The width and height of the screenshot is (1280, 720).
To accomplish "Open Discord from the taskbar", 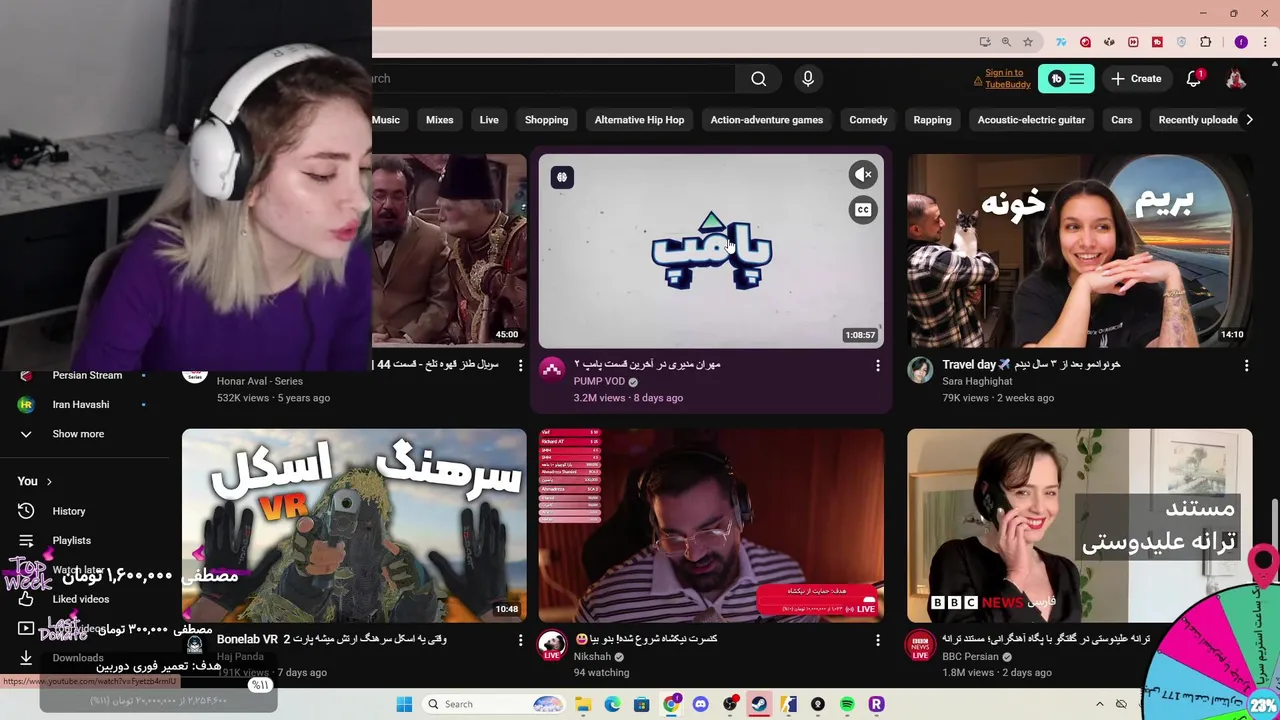I will (x=700, y=704).
